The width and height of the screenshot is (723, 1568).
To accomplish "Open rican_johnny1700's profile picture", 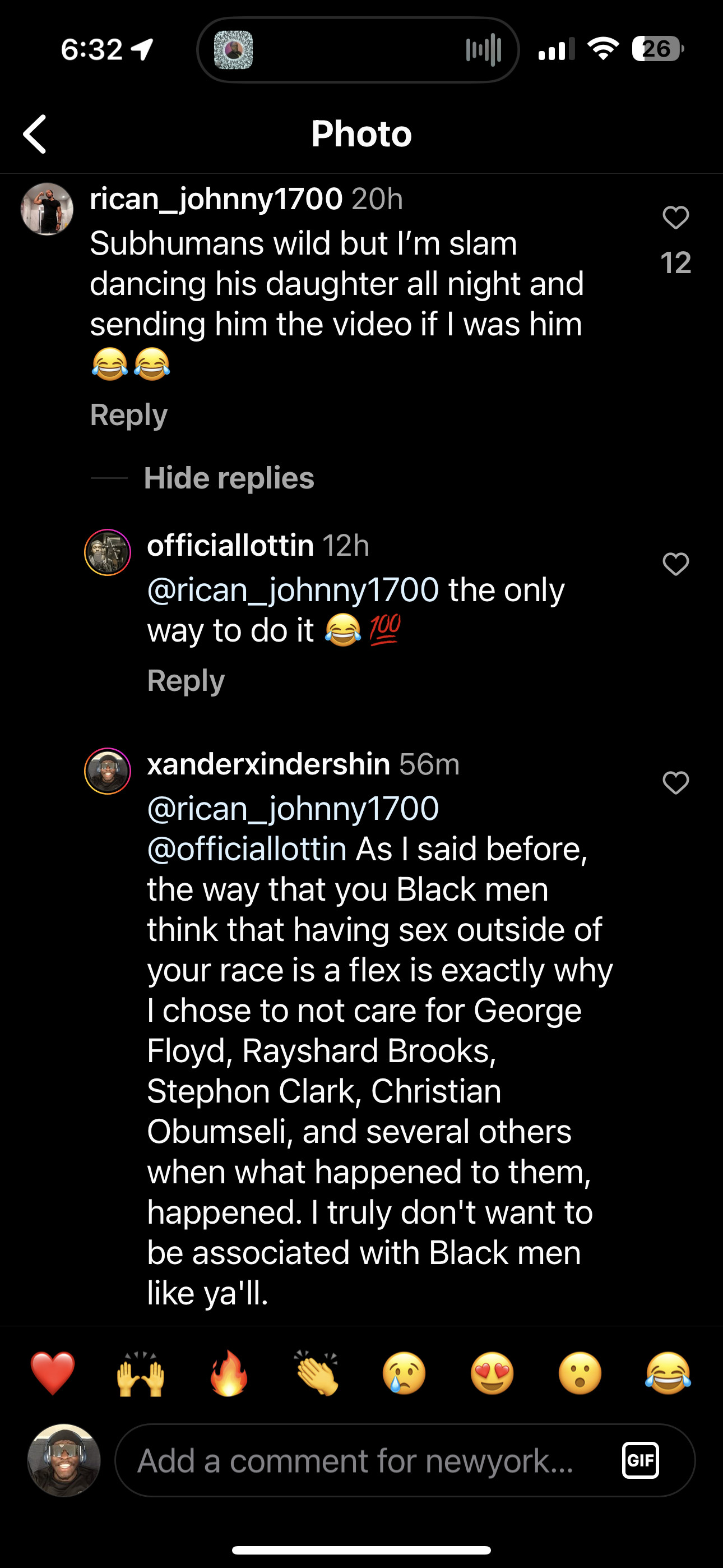I will (x=47, y=209).
